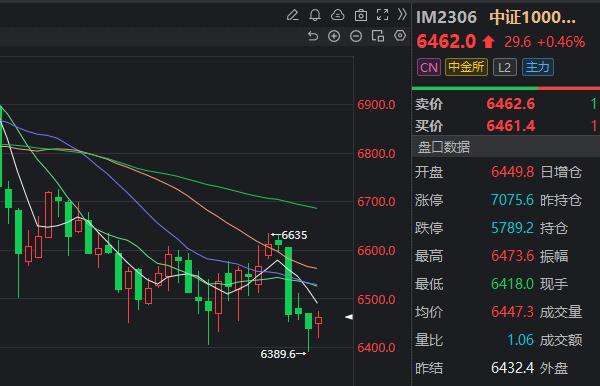The width and height of the screenshot is (600, 386).
Task: Click the 成交额 label
Action: [561, 340]
